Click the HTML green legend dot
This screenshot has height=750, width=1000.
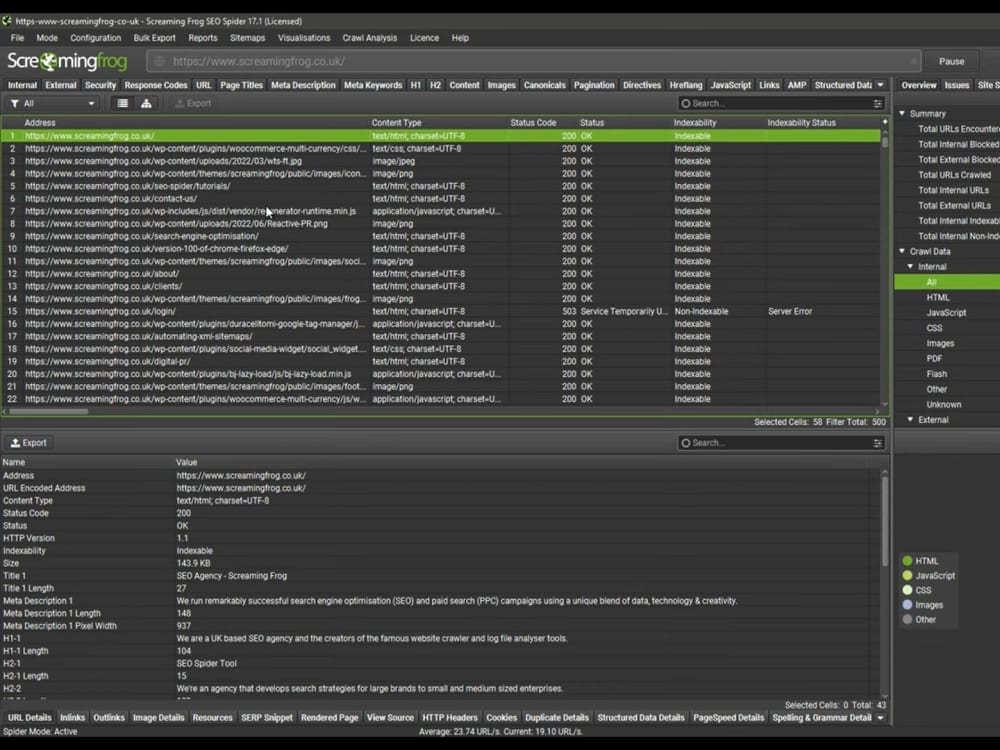[907, 561]
